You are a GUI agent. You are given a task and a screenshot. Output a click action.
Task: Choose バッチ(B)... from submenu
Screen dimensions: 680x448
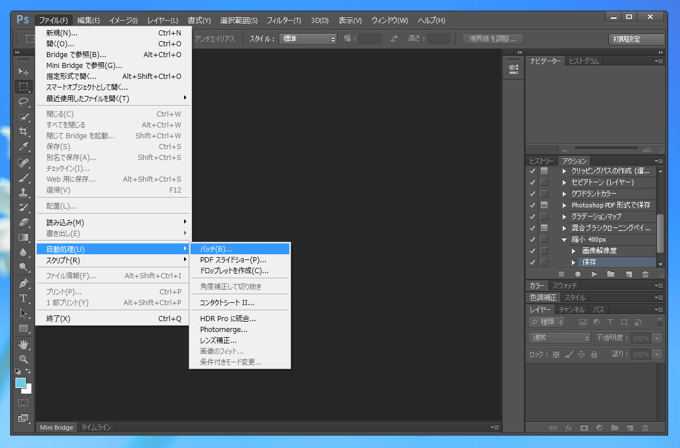240,249
